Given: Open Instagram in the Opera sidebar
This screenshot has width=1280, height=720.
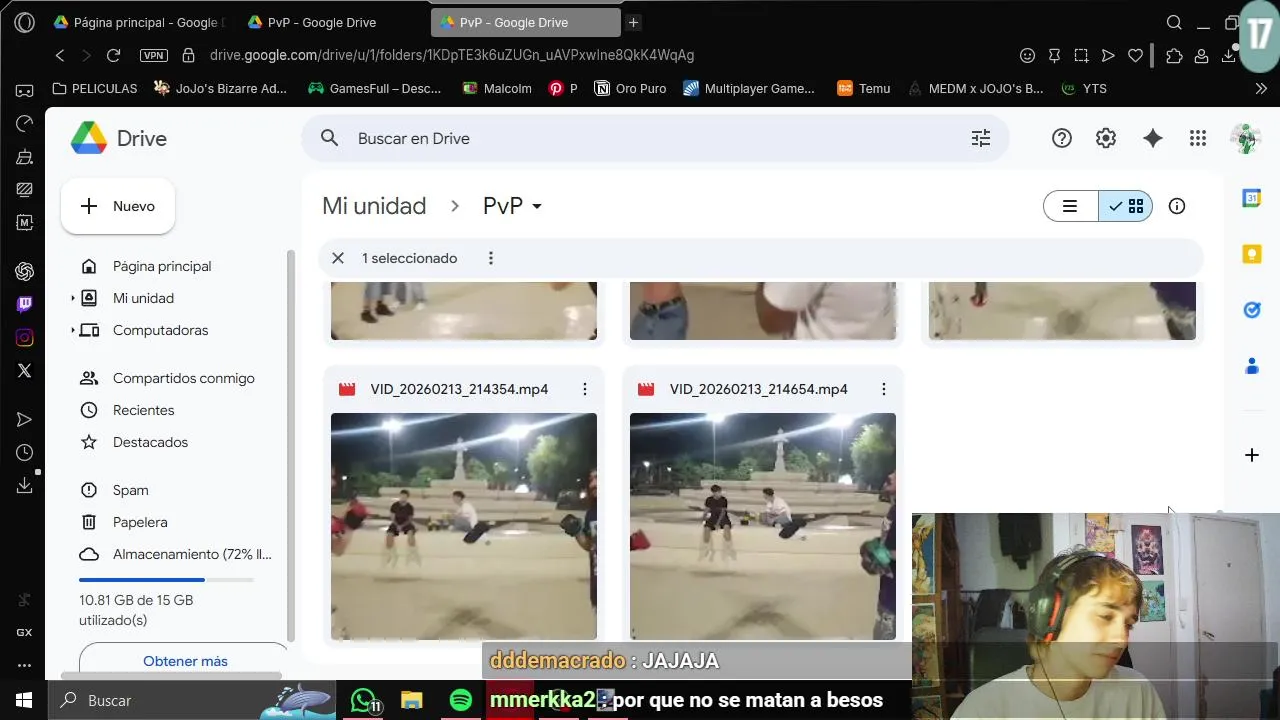Looking at the screenshot, I should coord(24,337).
